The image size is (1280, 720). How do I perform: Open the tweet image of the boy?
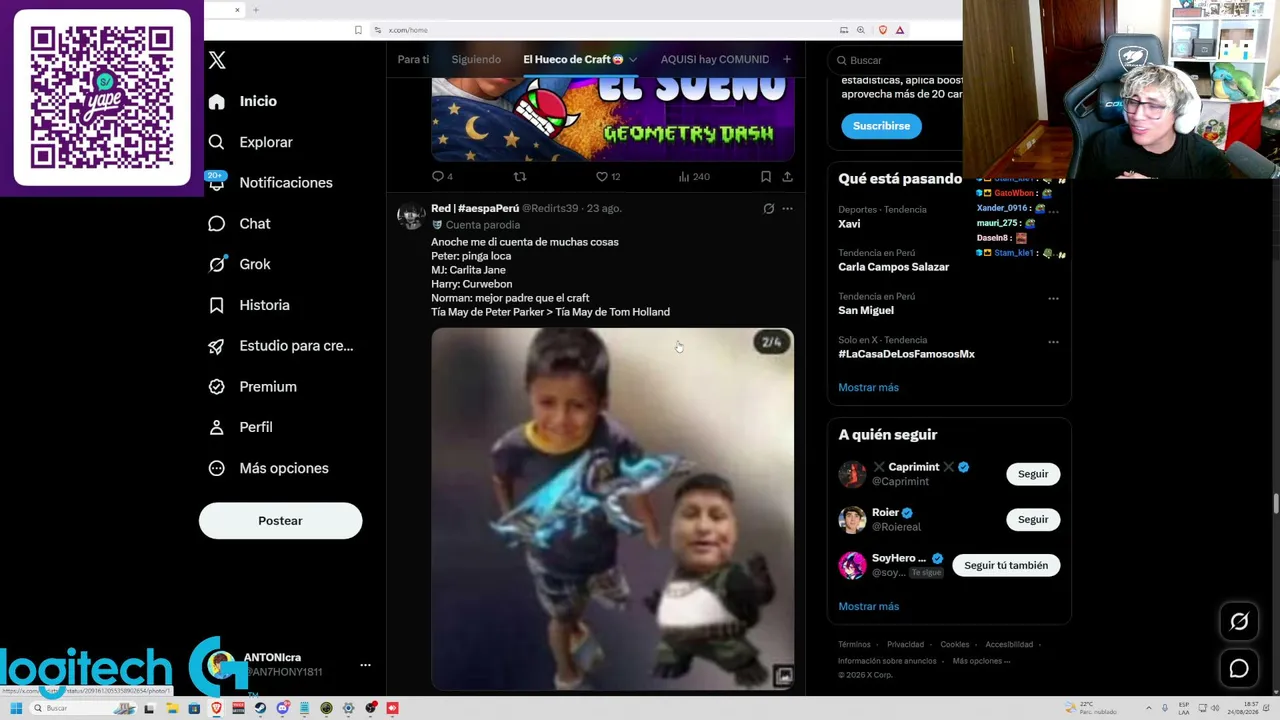pyautogui.click(x=613, y=508)
